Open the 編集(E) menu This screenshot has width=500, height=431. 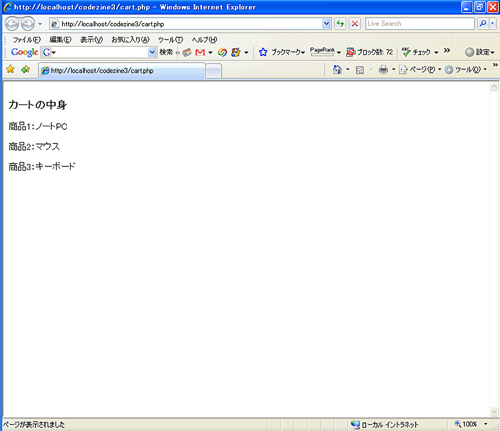[60, 40]
